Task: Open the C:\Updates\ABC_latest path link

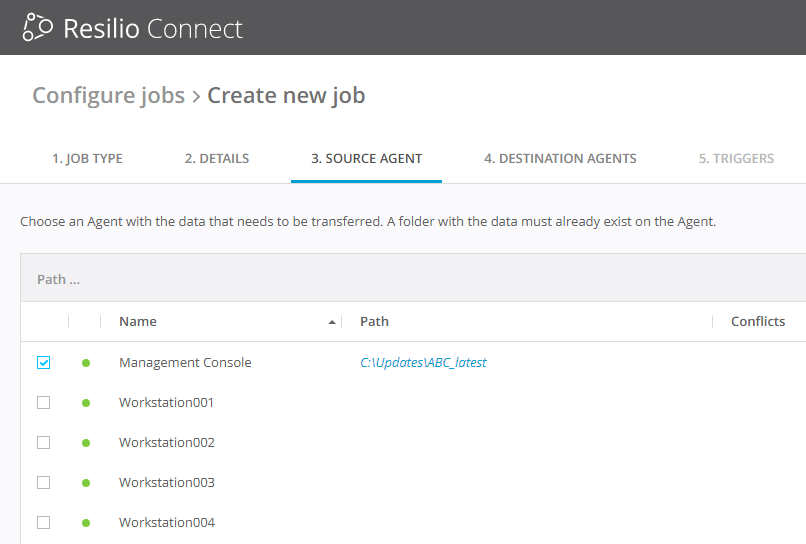Action: [423, 363]
